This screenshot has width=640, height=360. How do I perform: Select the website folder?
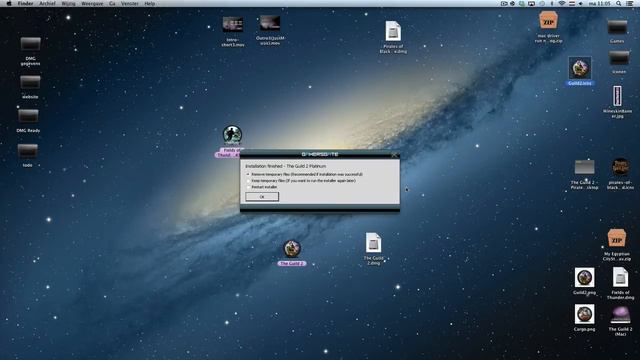click(30, 83)
